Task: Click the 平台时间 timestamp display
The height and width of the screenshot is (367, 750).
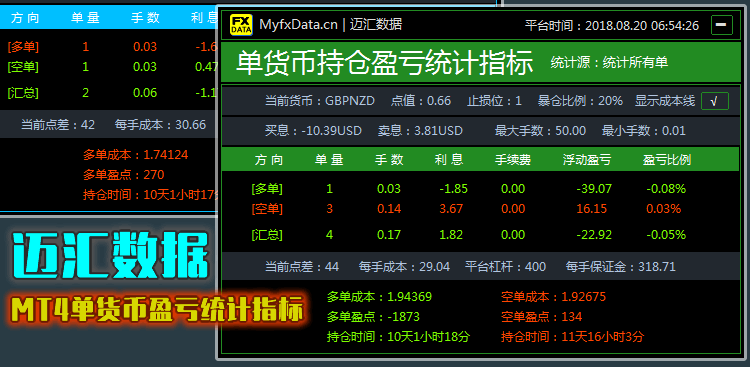Action: (x=612, y=25)
